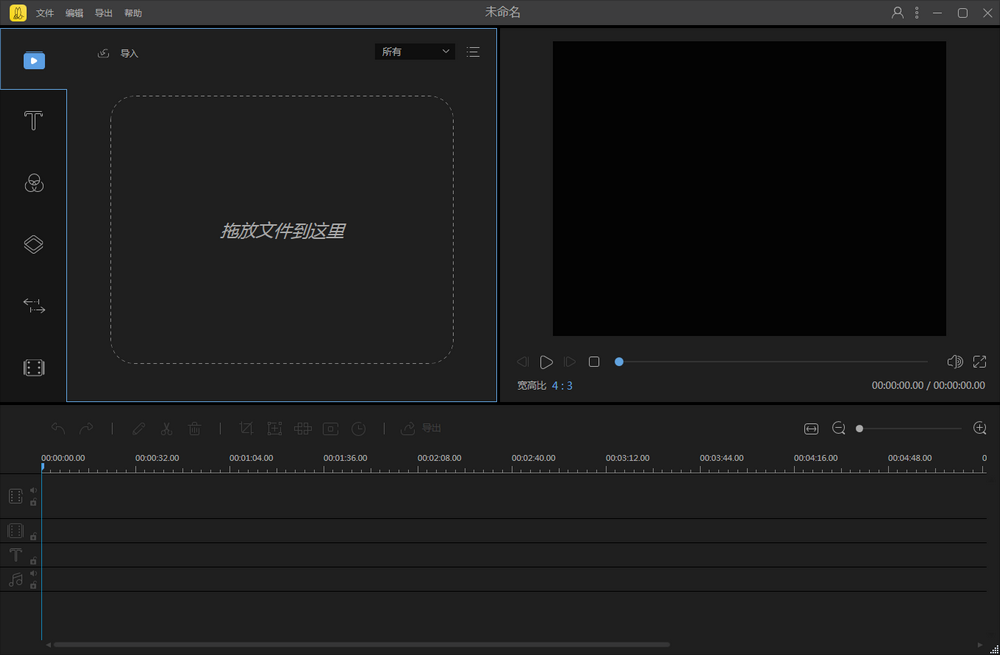This screenshot has height=655, width=1000.
Task: Toggle lock on the text track
Action: pos(33,561)
